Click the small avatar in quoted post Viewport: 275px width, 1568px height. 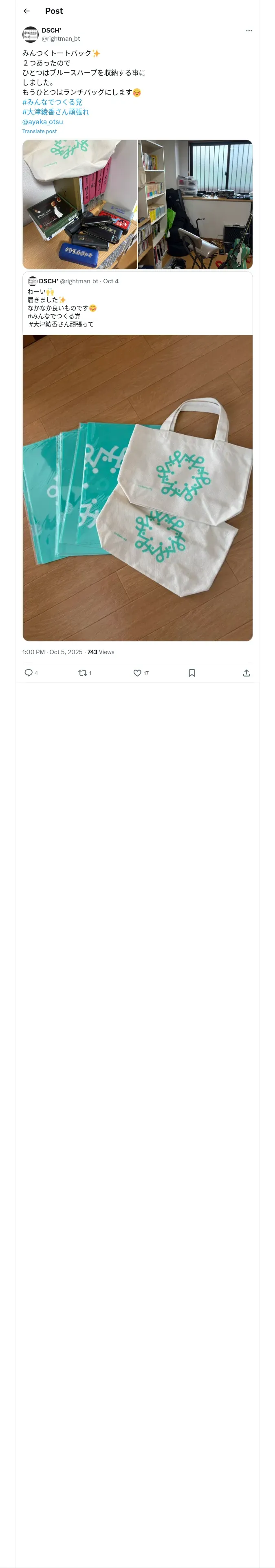pos(32,281)
